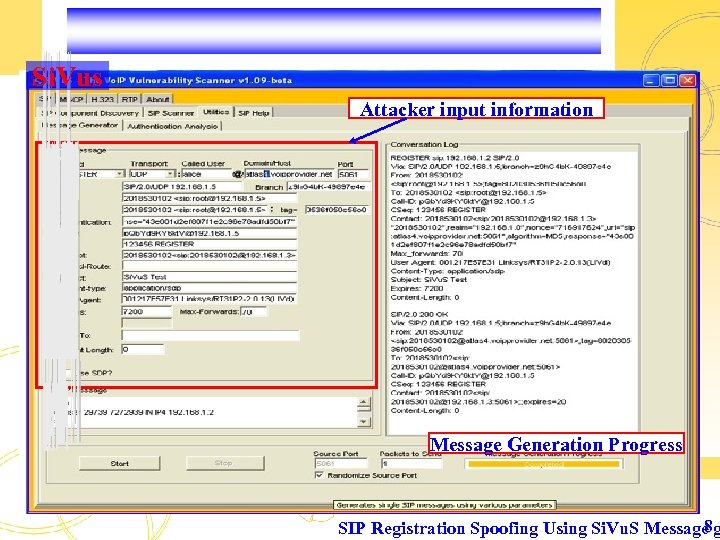Edit the Via SIP/2.0/UDP 192.168.1.5 field
The width and height of the screenshot is (720, 540).
pyautogui.click(x=182, y=187)
